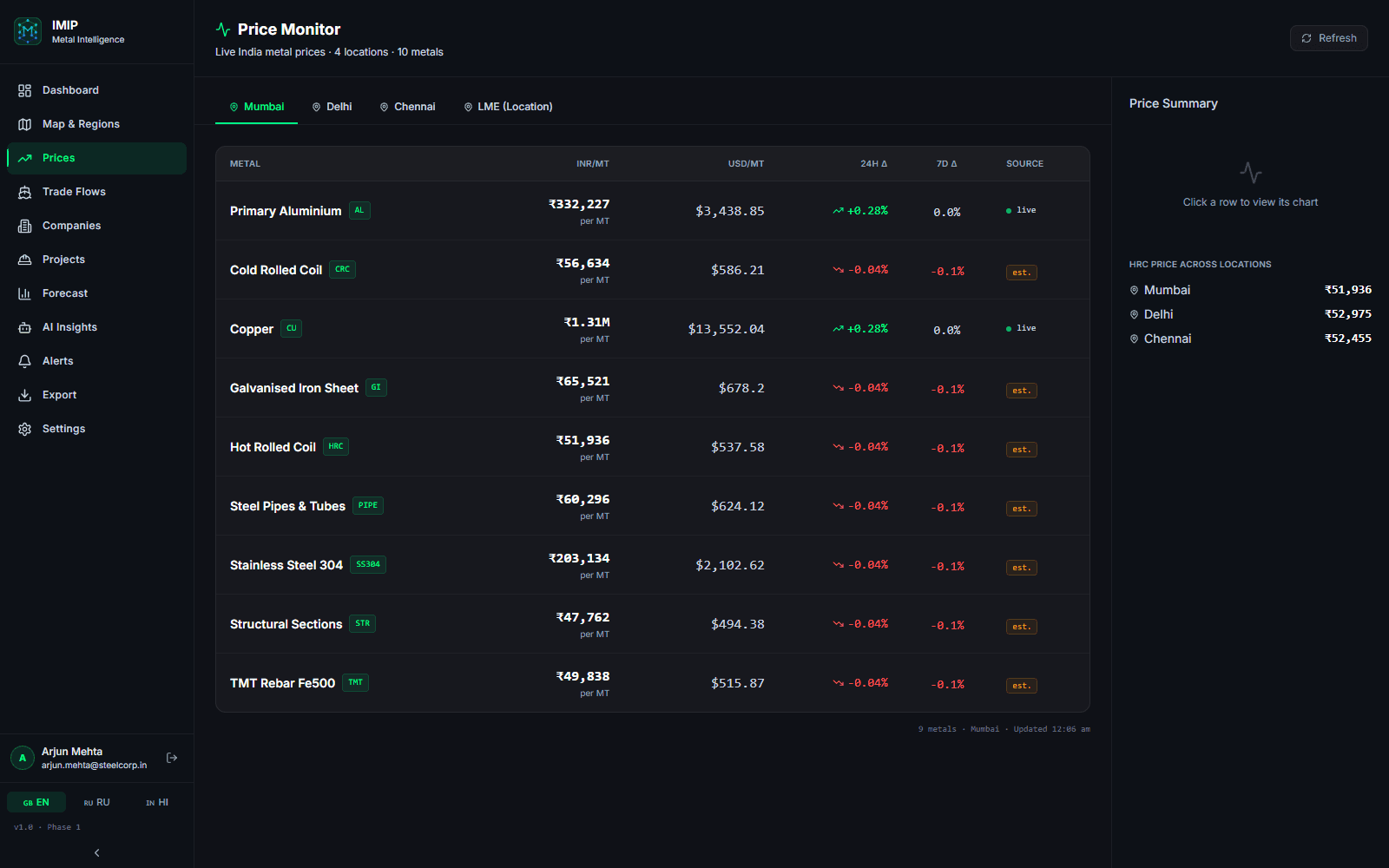
Task: Open the Forecast chart page
Action: pos(96,293)
